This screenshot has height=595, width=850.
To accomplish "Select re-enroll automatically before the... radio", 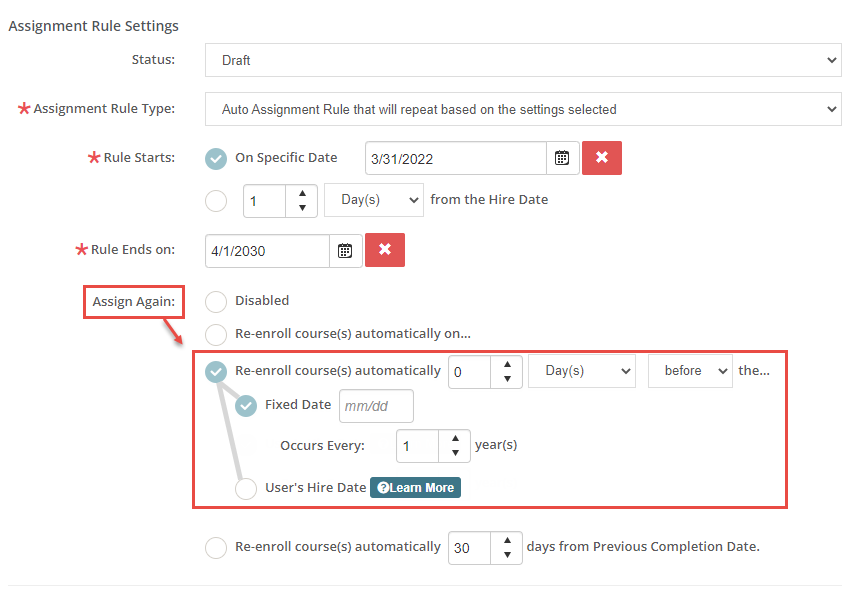I will 216,372.
